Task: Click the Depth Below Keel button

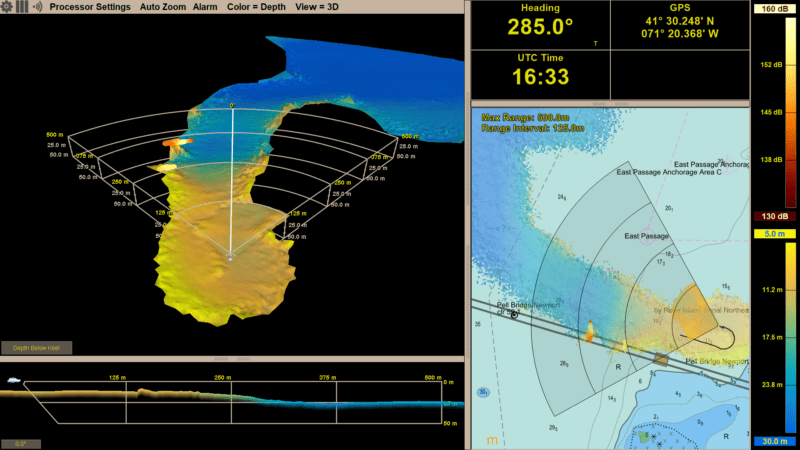Action: pos(36,348)
